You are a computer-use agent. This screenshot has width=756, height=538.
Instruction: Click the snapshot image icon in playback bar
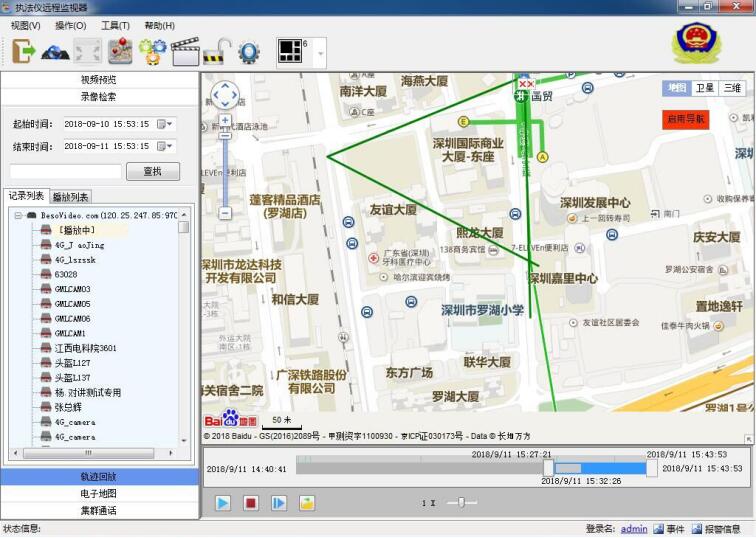point(307,503)
